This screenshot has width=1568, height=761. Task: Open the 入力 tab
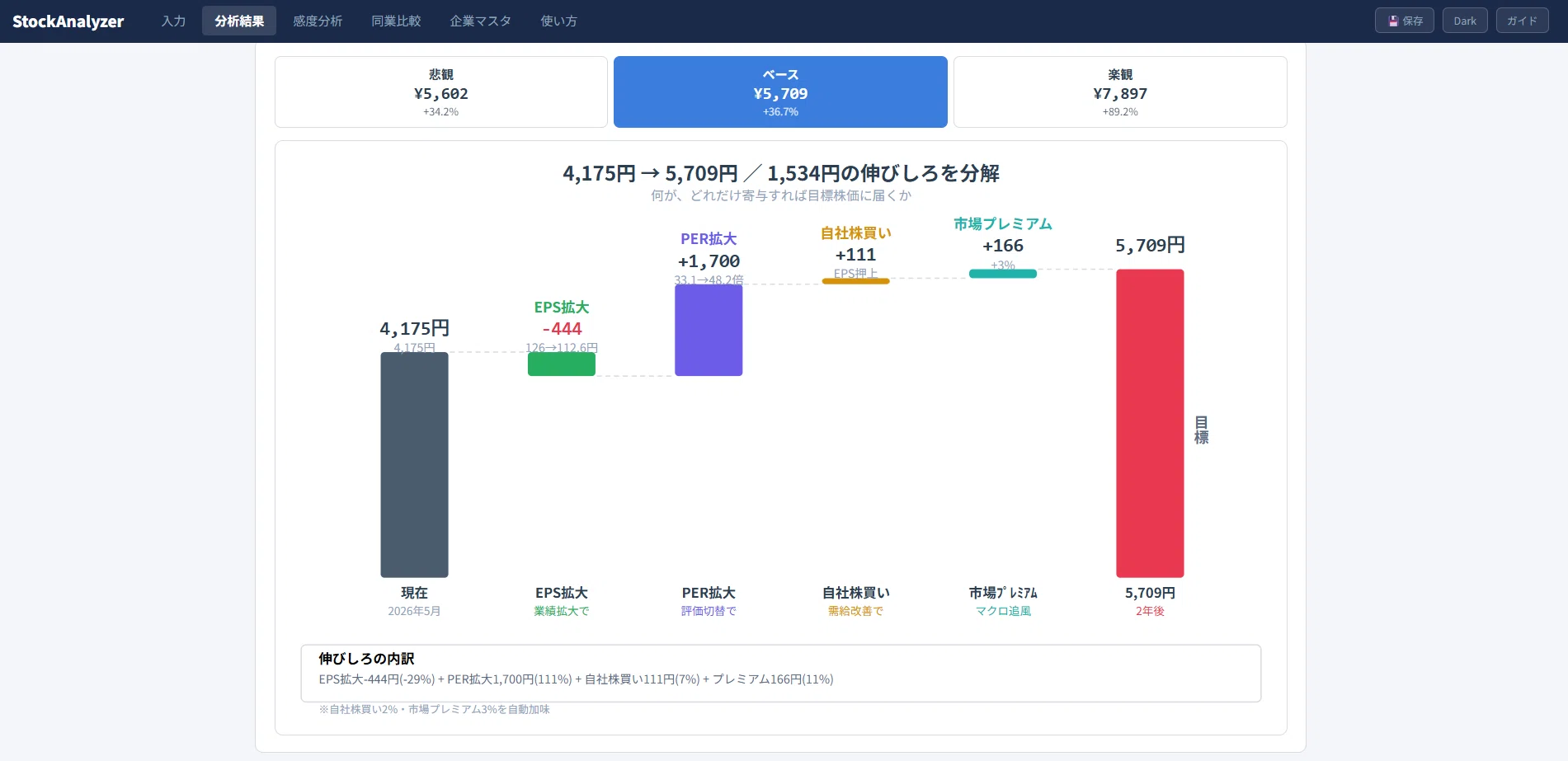point(173,21)
